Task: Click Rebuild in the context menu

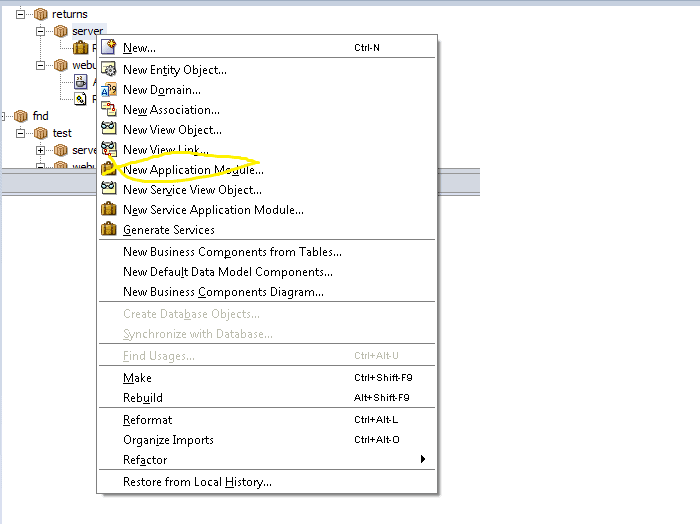Action: (x=142, y=398)
